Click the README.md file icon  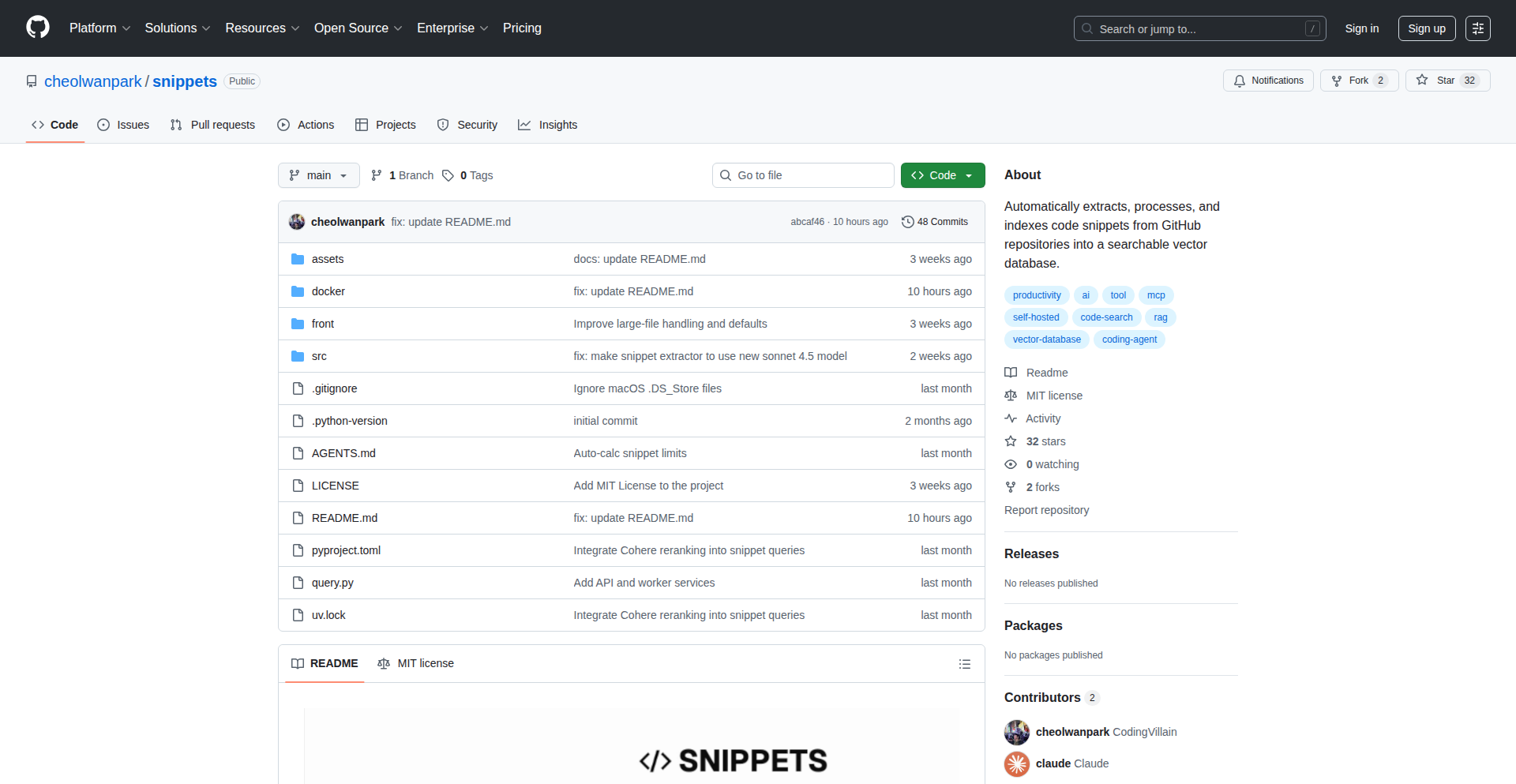[298, 518]
